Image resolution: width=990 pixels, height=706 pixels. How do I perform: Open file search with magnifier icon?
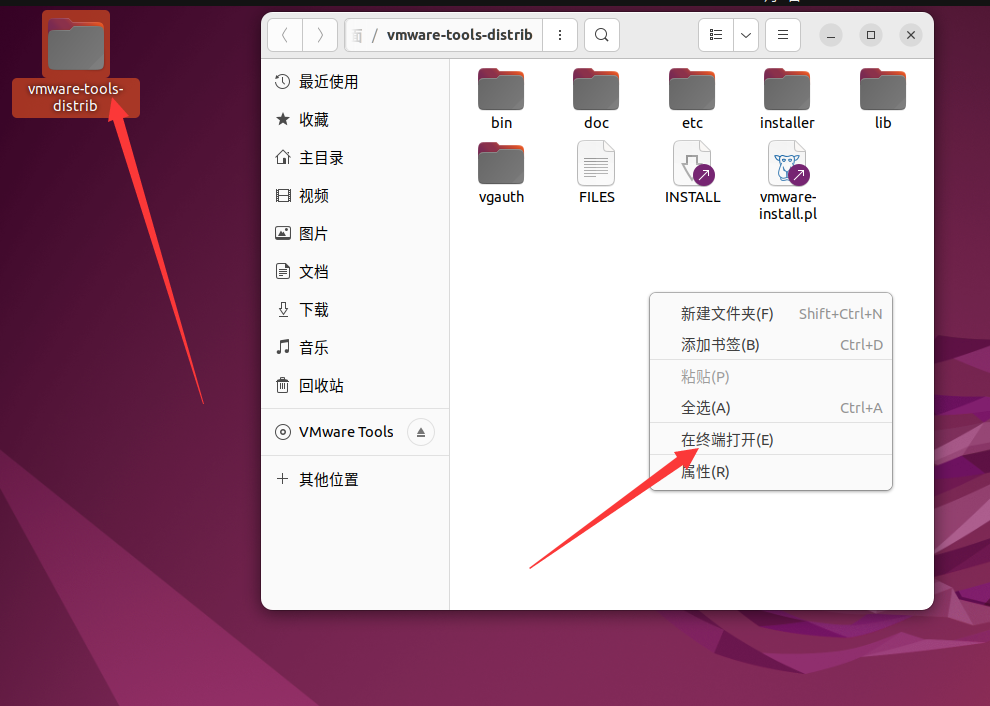[602, 35]
